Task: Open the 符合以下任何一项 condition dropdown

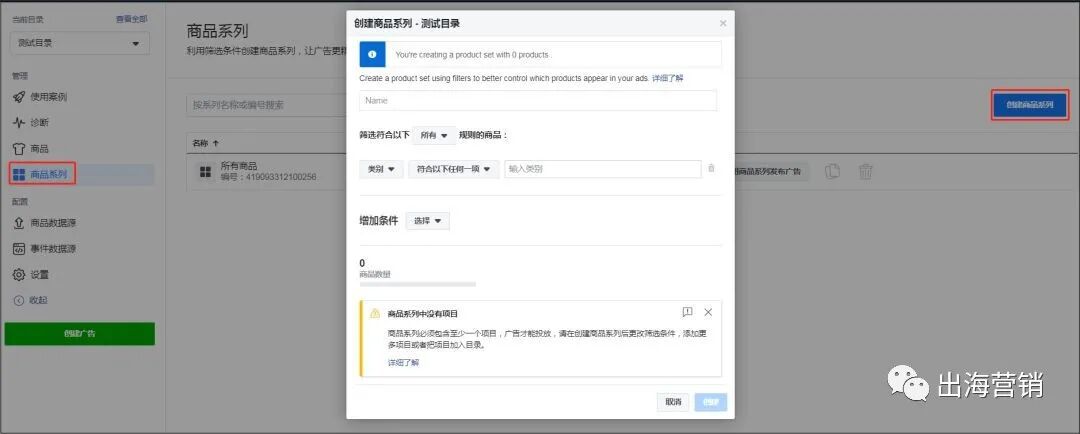Action: click(x=454, y=169)
